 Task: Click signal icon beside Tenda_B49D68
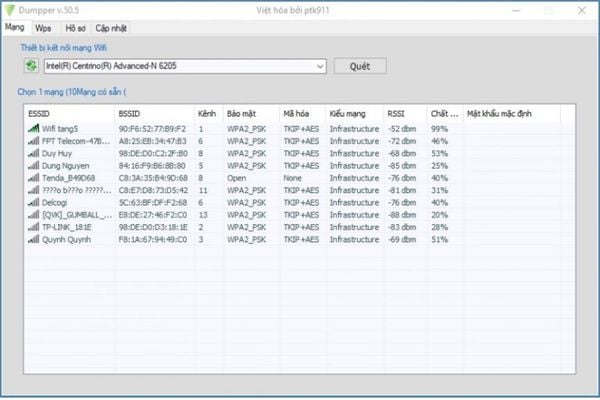(x=34, y=177)
